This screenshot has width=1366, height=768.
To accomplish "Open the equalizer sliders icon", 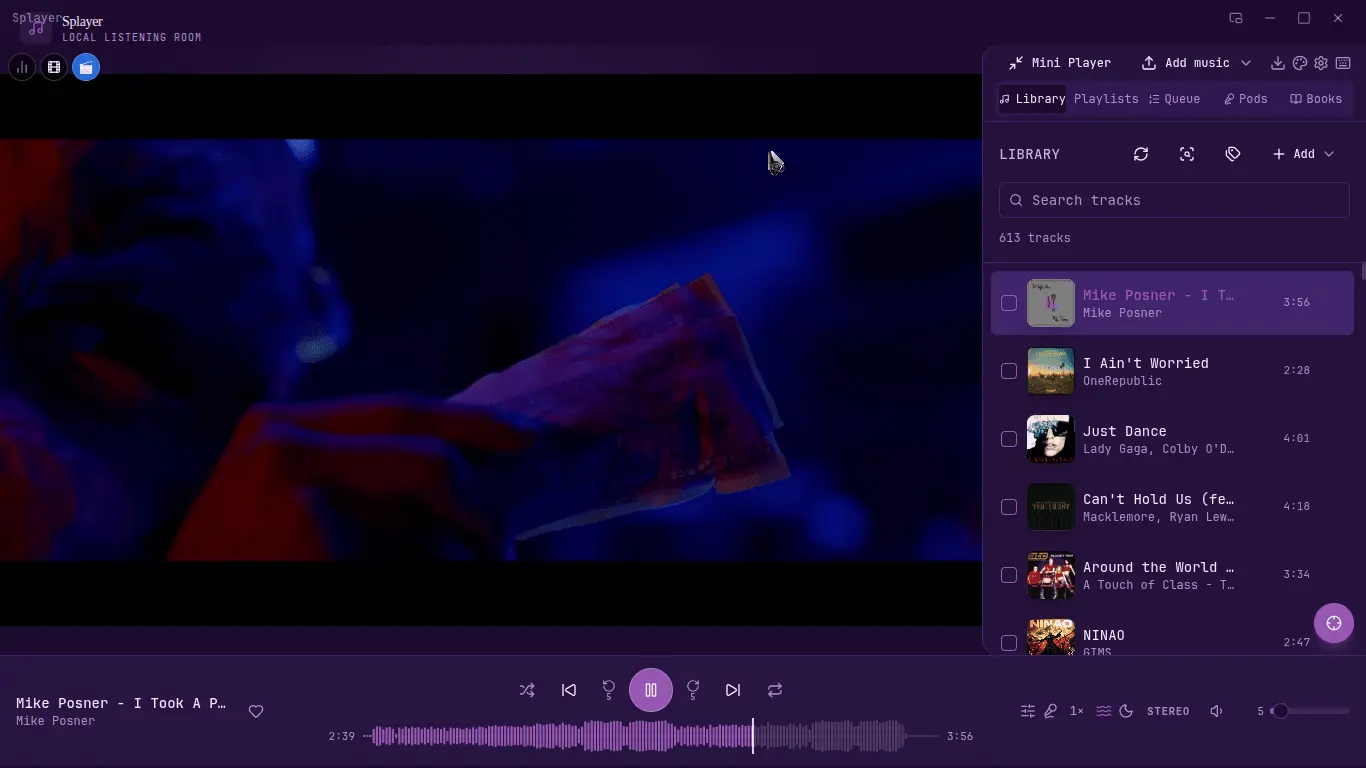I will click(1028, 711).
